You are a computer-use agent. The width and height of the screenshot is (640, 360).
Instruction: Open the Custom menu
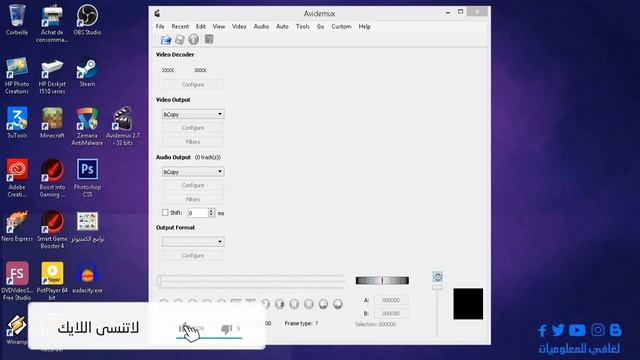click(x=341, y=27)
